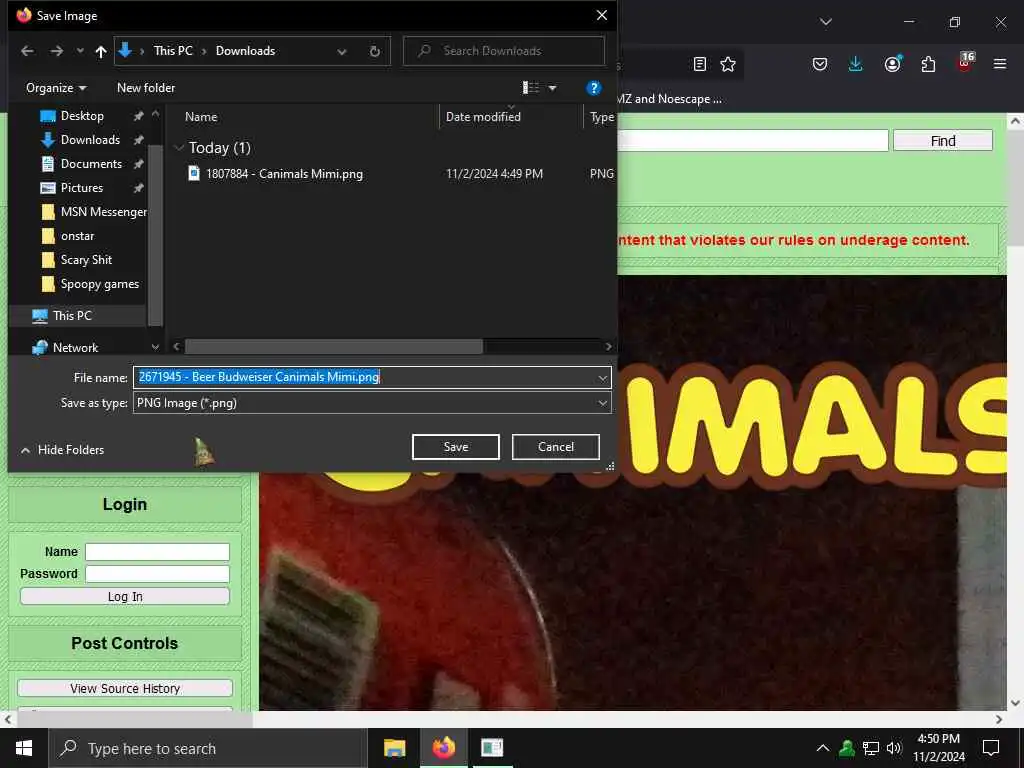Select This PC in navigation pane
This screenshot has height=768, width=1024.
(x=72, y=315)
